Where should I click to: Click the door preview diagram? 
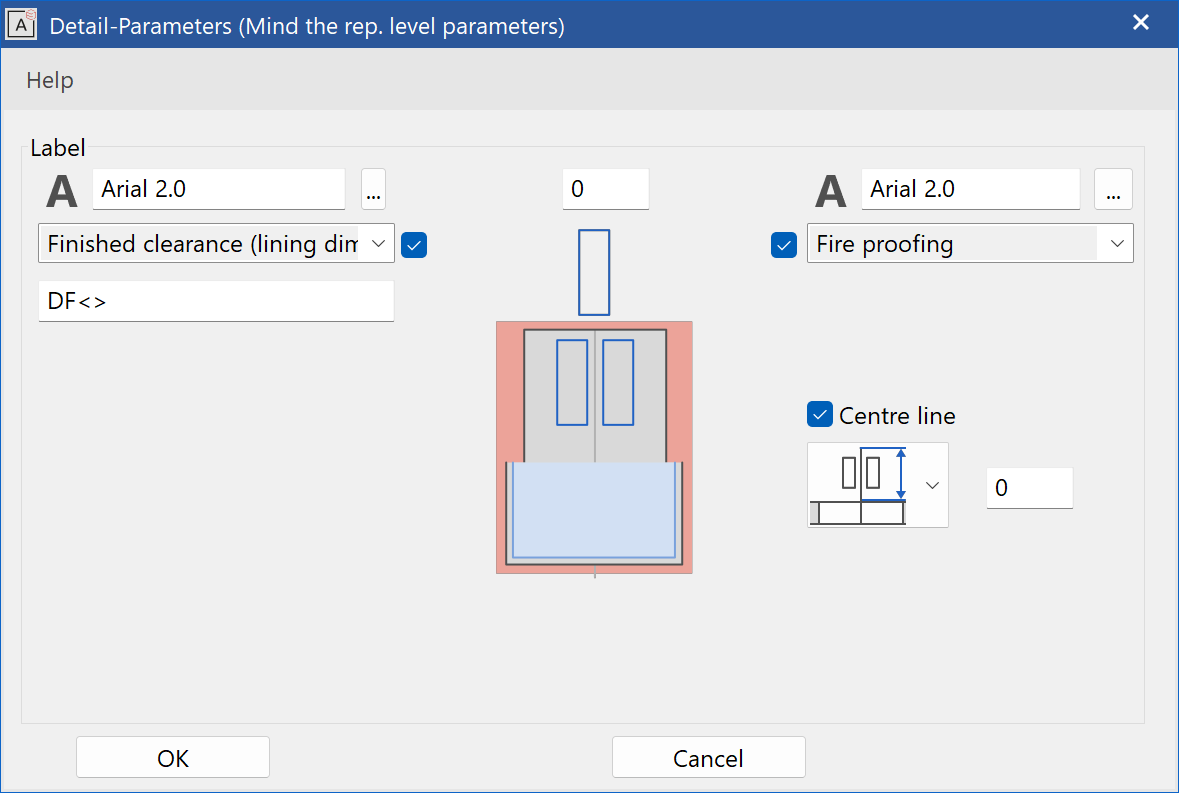click(594, 448)
